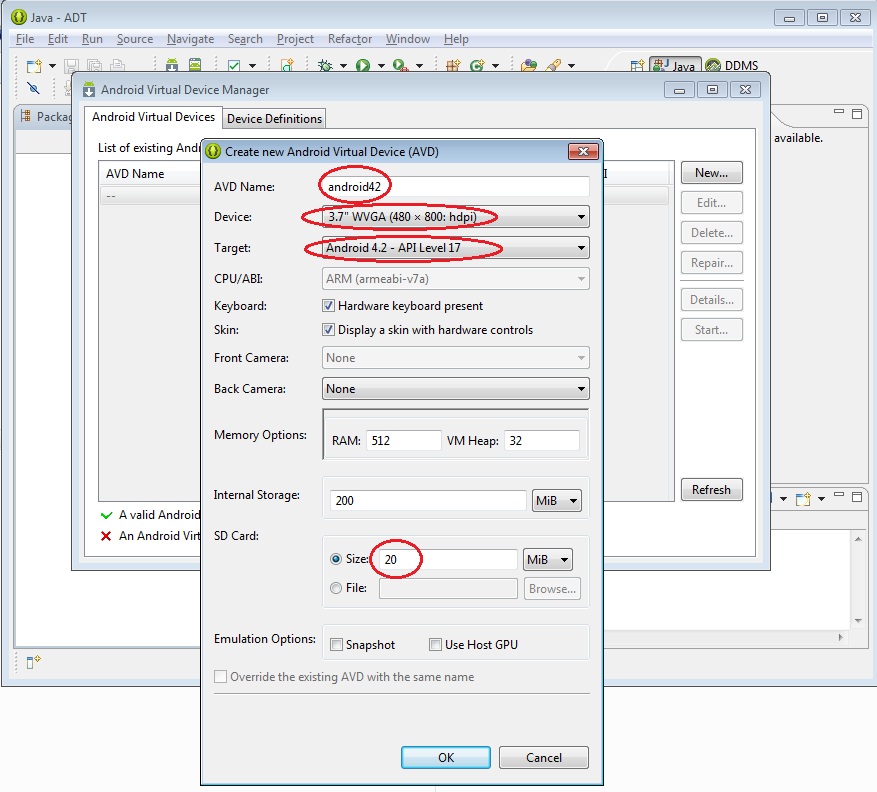Select the SD Card File radio button

336,588
